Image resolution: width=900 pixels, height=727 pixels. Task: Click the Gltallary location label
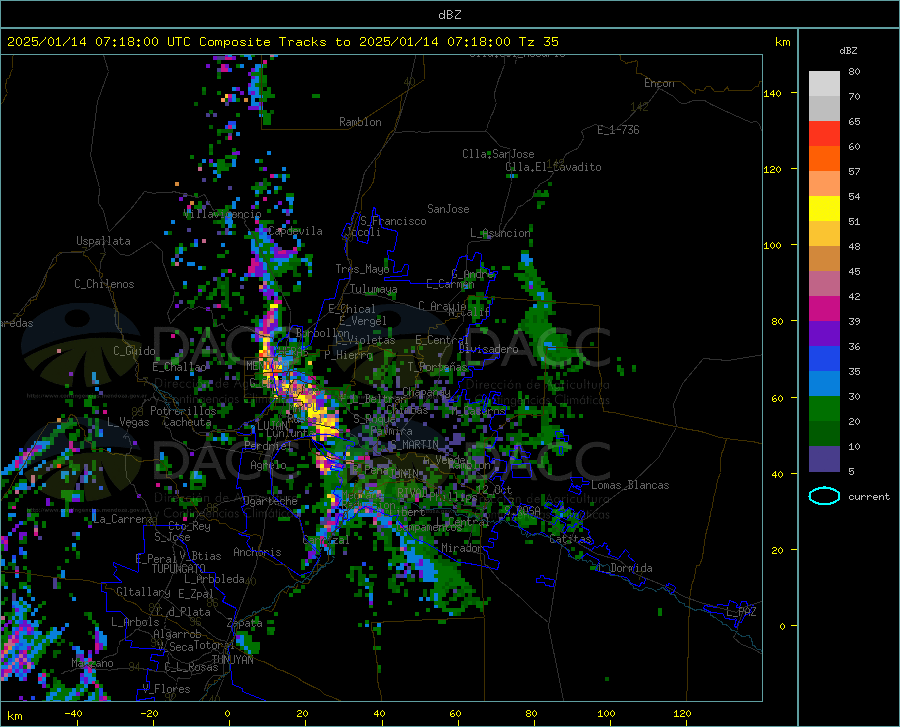coord(143,592)
